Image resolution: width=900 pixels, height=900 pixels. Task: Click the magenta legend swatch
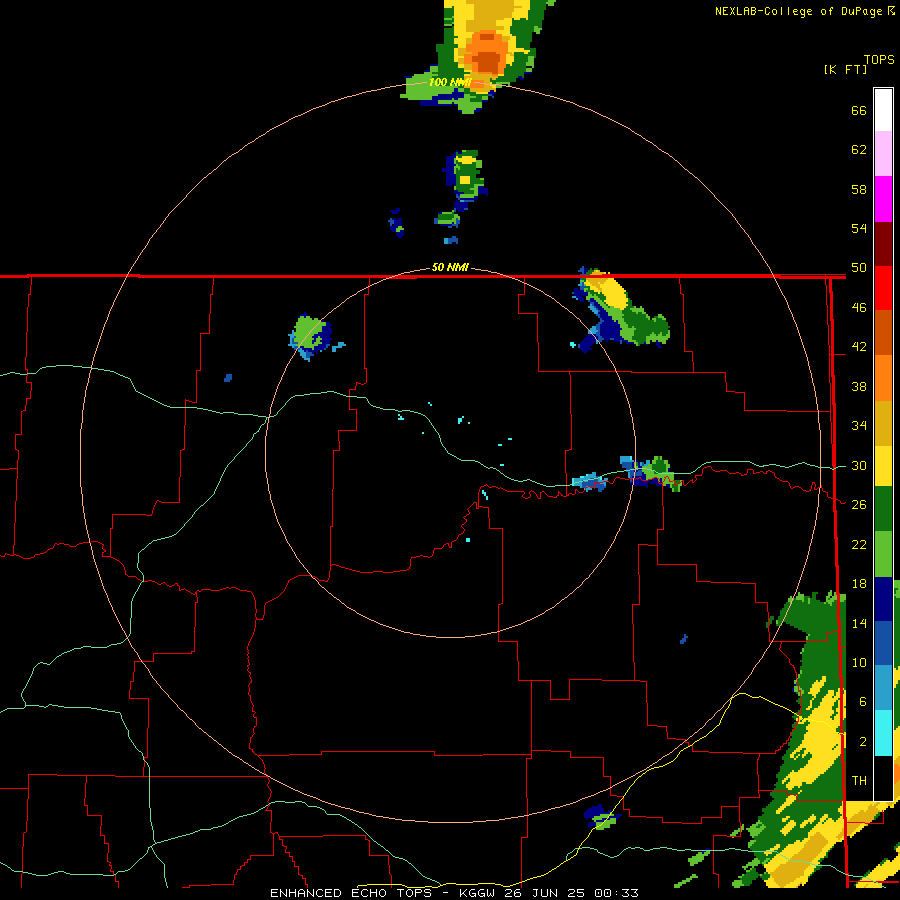tap(883, 199)
